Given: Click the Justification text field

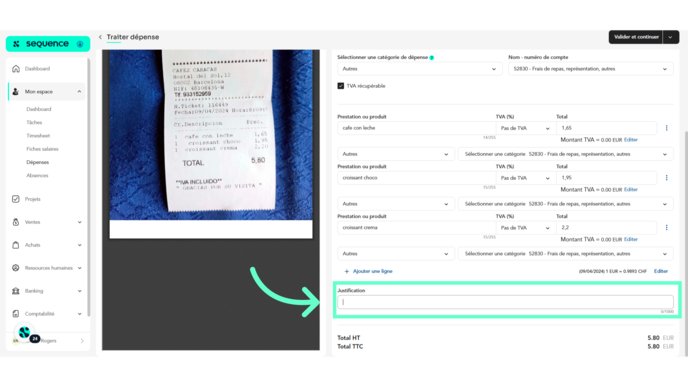Looking at the screenshot, I should pos(505,302).
